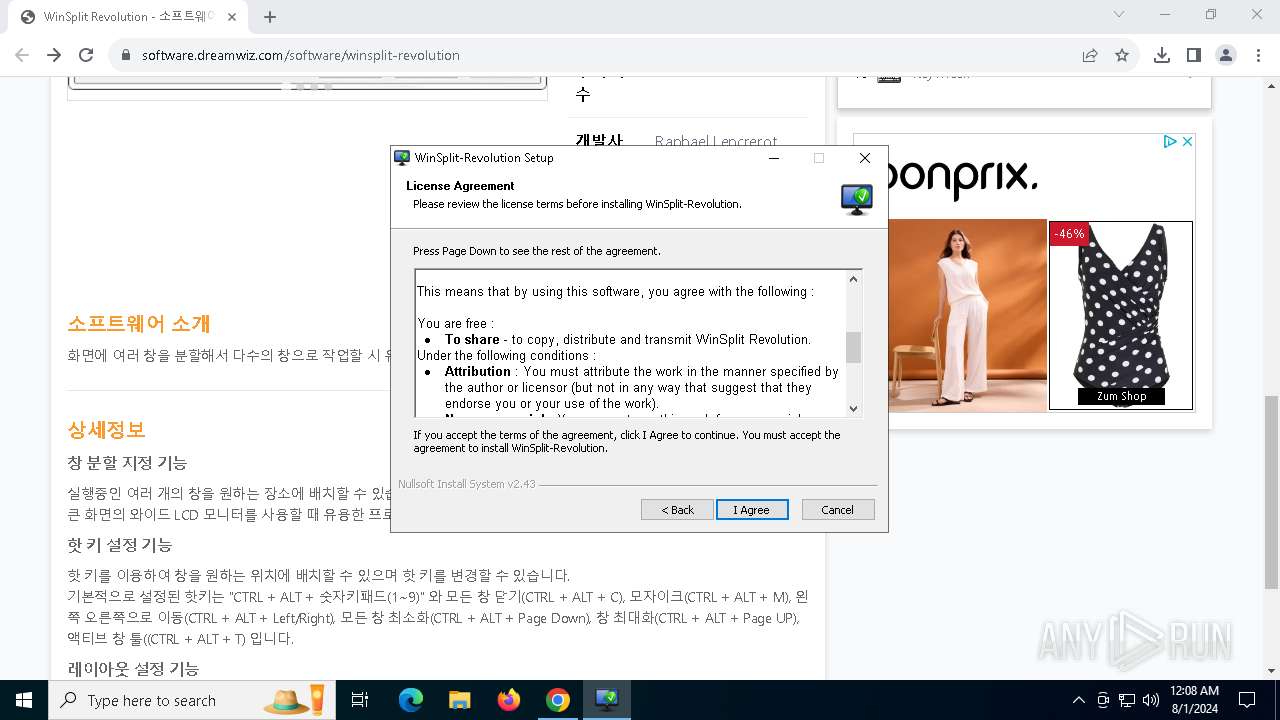Launch Firefox from taskbar
Screen dimensions: 1280x720
509,700
